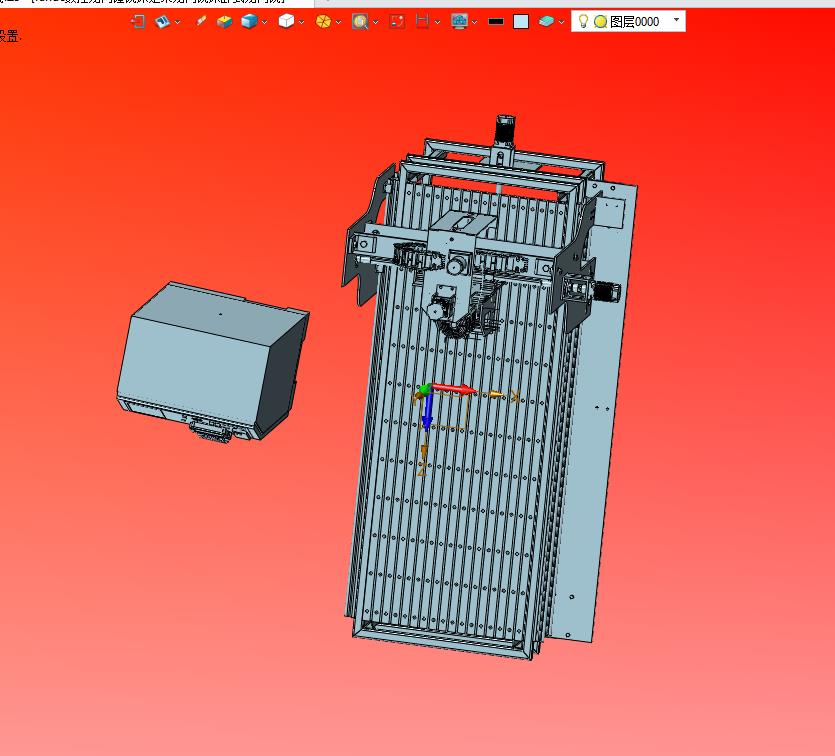Viewport: 835px width, 756px height.
Task: Click the black line color swatch
Action: coord(496,22)
